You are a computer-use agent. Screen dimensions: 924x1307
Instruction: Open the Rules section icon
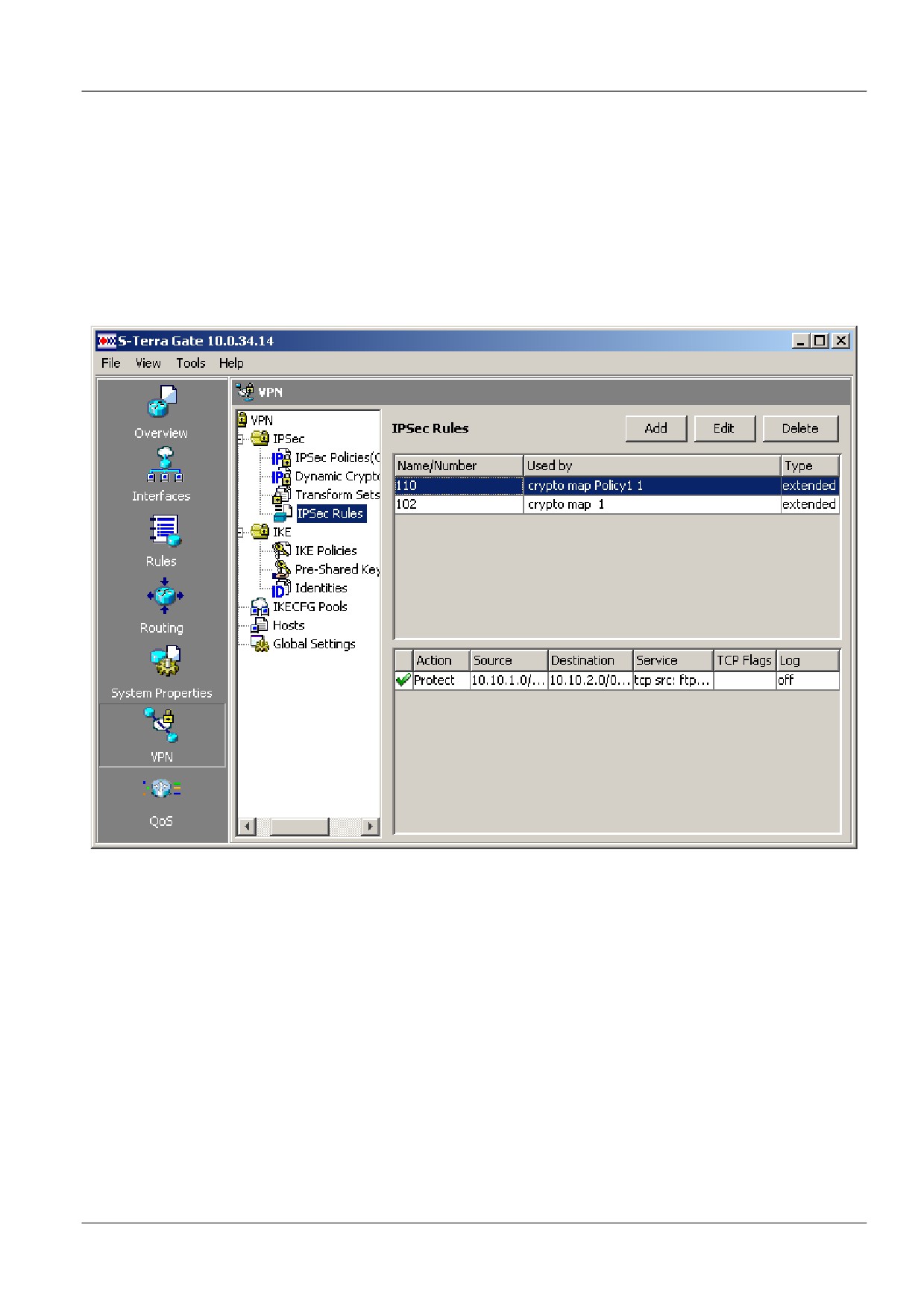click(x=164, y=531)
